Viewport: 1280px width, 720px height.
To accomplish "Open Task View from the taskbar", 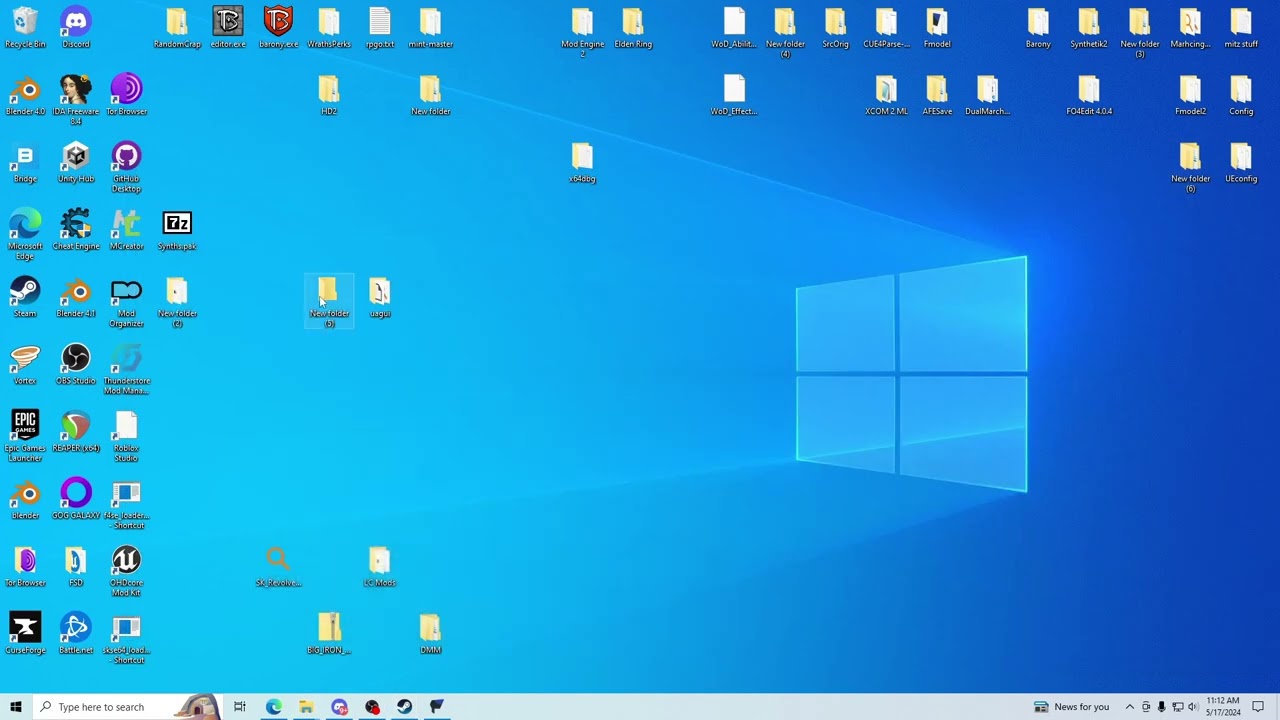I will click(240, 707).
